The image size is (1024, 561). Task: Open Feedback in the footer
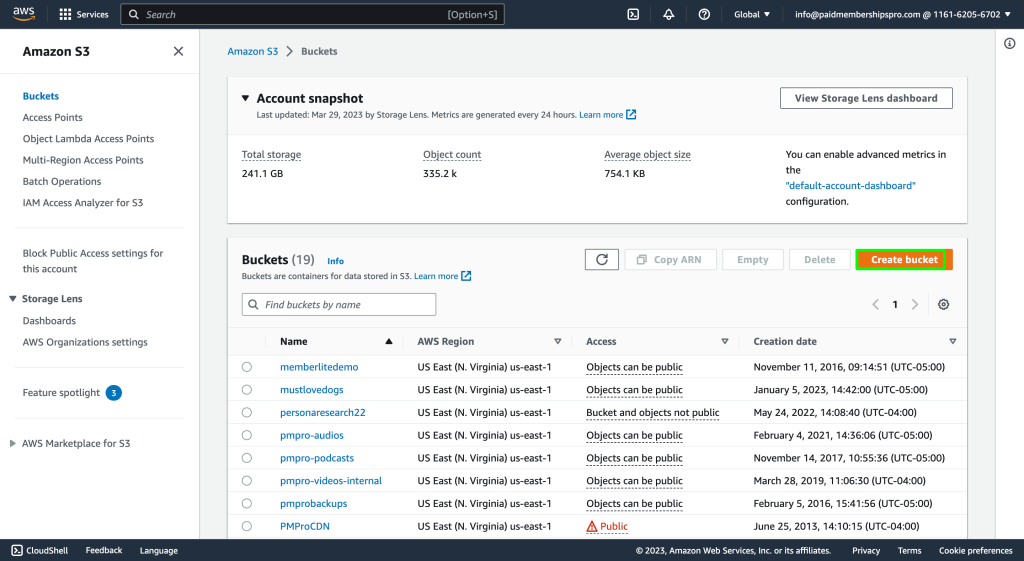tap(104, 551)
